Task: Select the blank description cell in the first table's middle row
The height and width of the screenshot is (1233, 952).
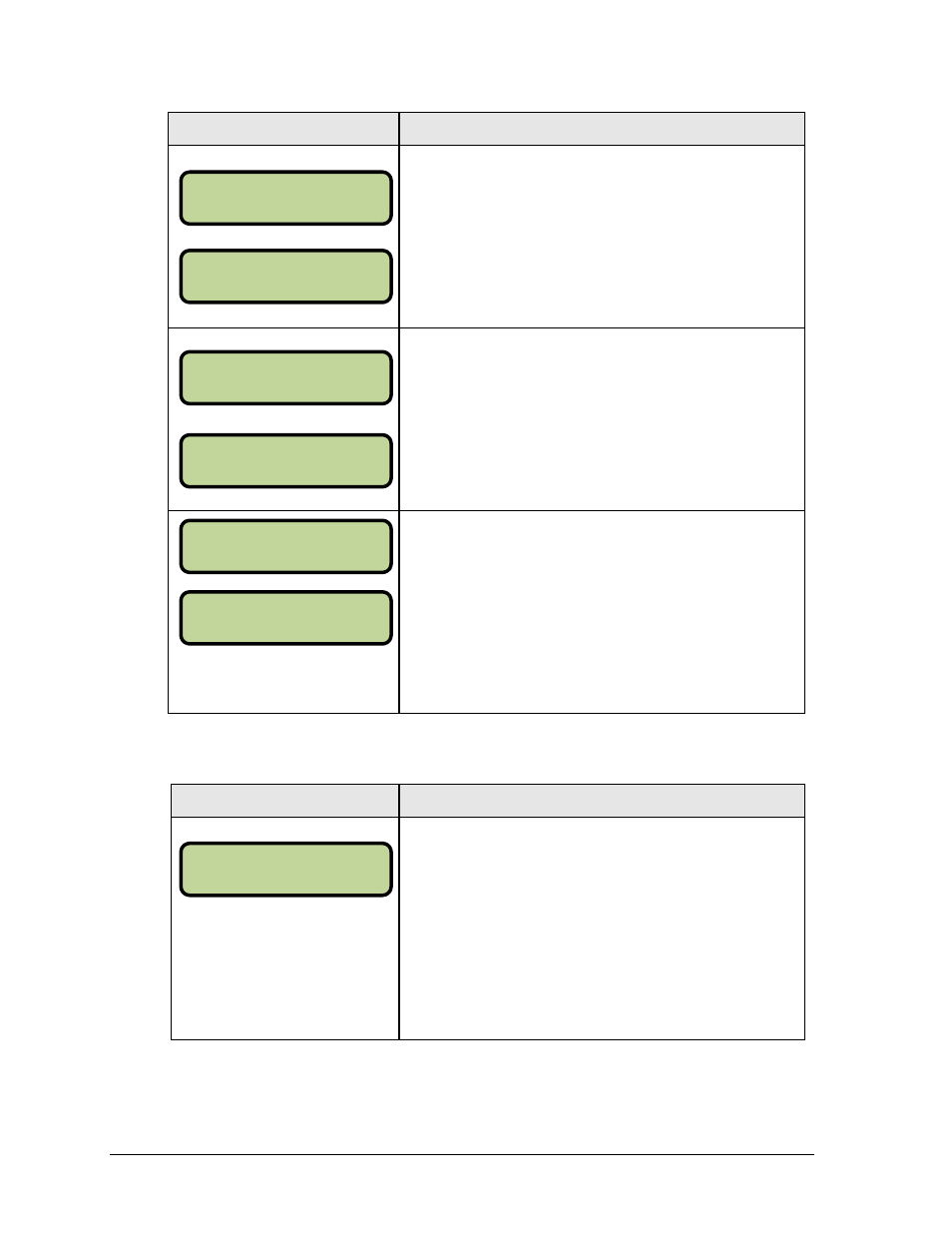Action: [x=602, y=419]
